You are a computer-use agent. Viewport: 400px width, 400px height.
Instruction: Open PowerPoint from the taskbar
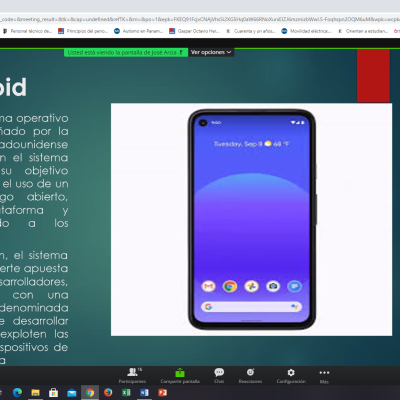pyautogui.click(x=162, y=393)
